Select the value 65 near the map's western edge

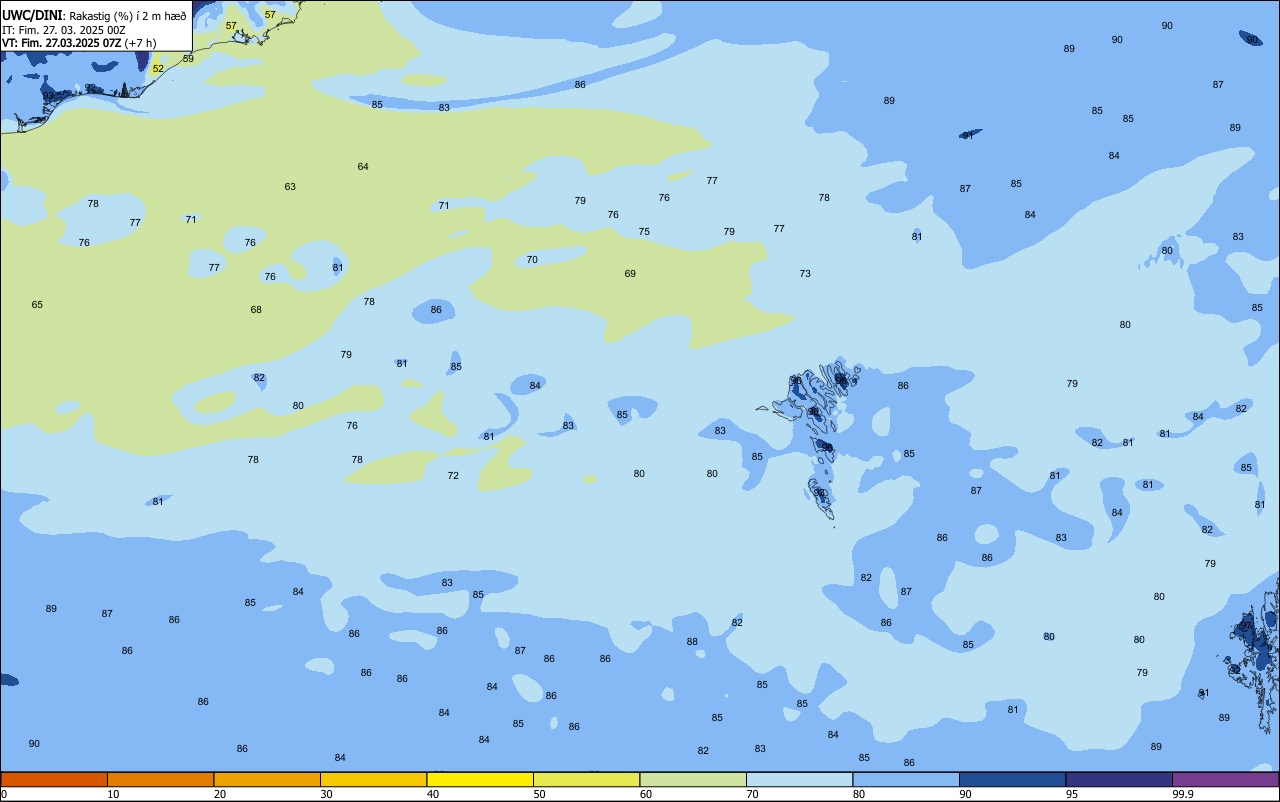point(37,305)
